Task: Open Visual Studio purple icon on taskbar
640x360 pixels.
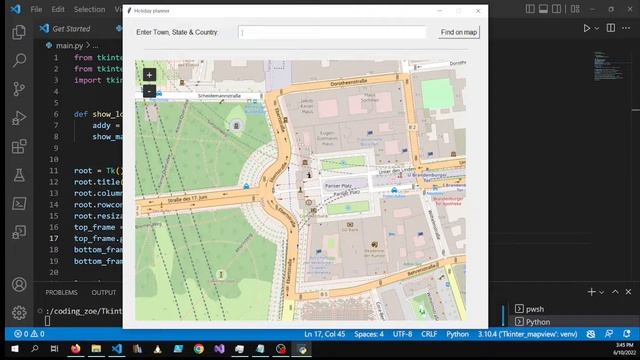Action: click(219, 349)
